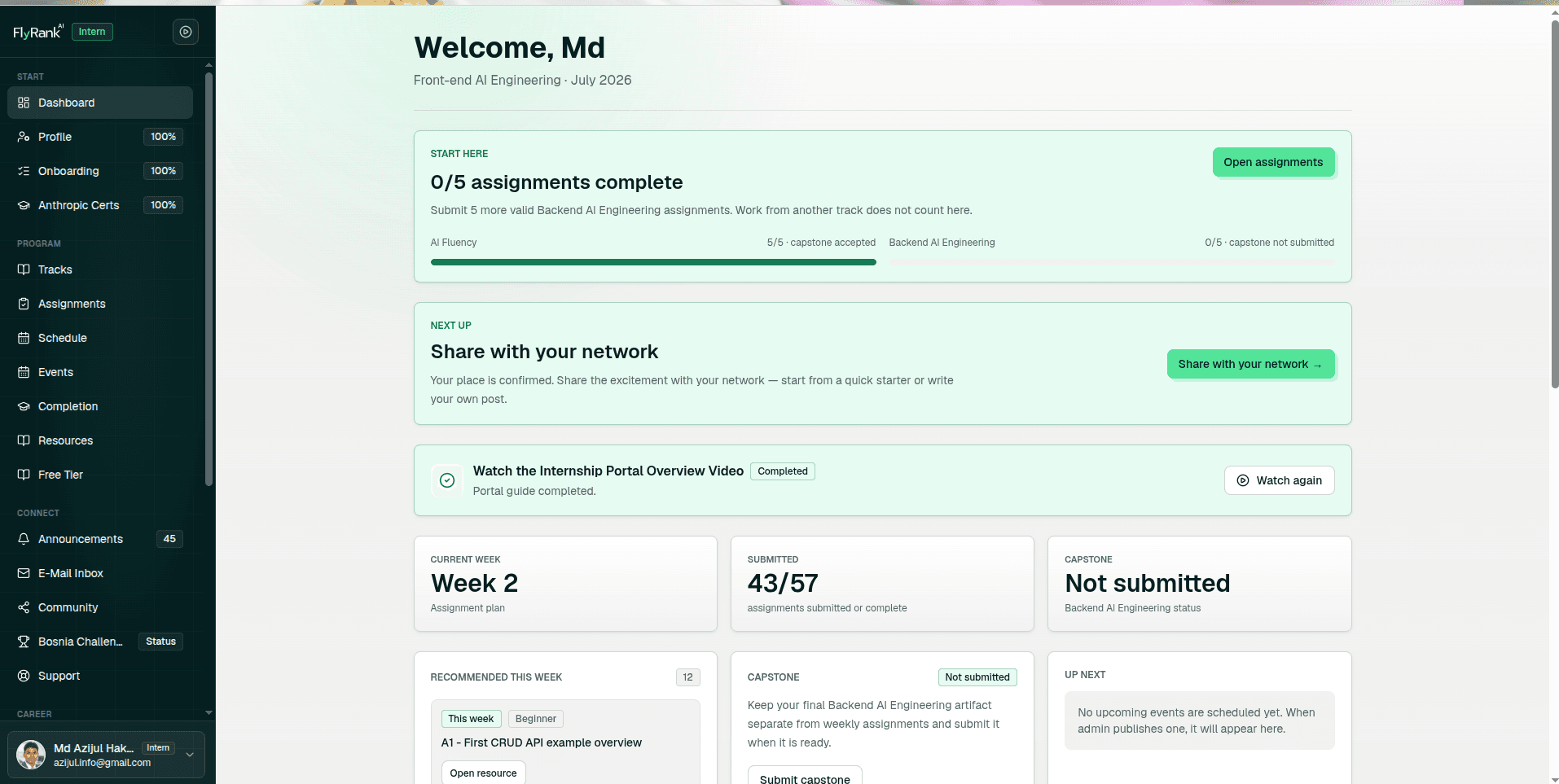1559x784 pixels.
Task: Click the Submit capstone button
Action: point(805,776)
